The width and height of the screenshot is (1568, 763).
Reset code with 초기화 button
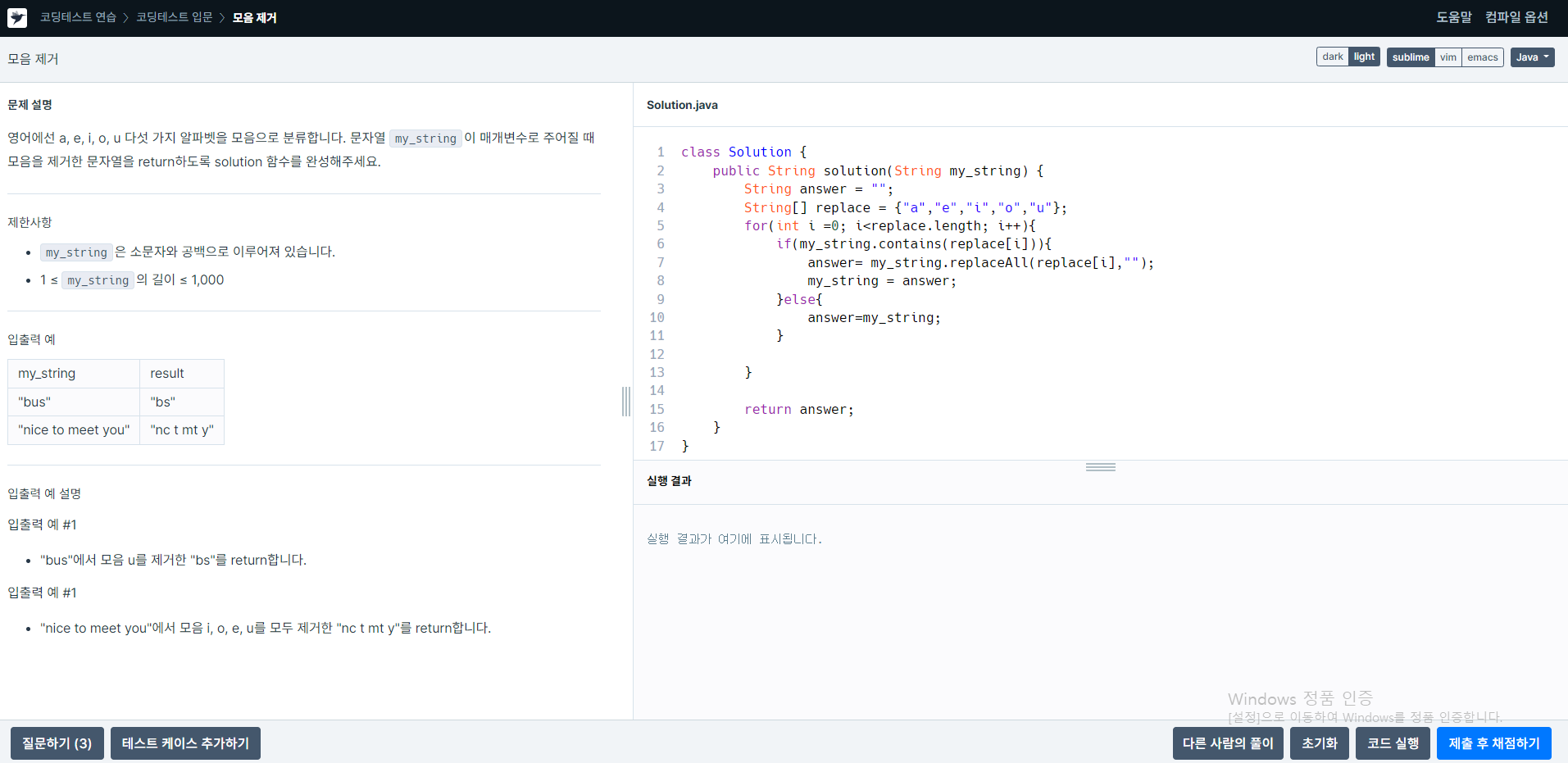1319,743
